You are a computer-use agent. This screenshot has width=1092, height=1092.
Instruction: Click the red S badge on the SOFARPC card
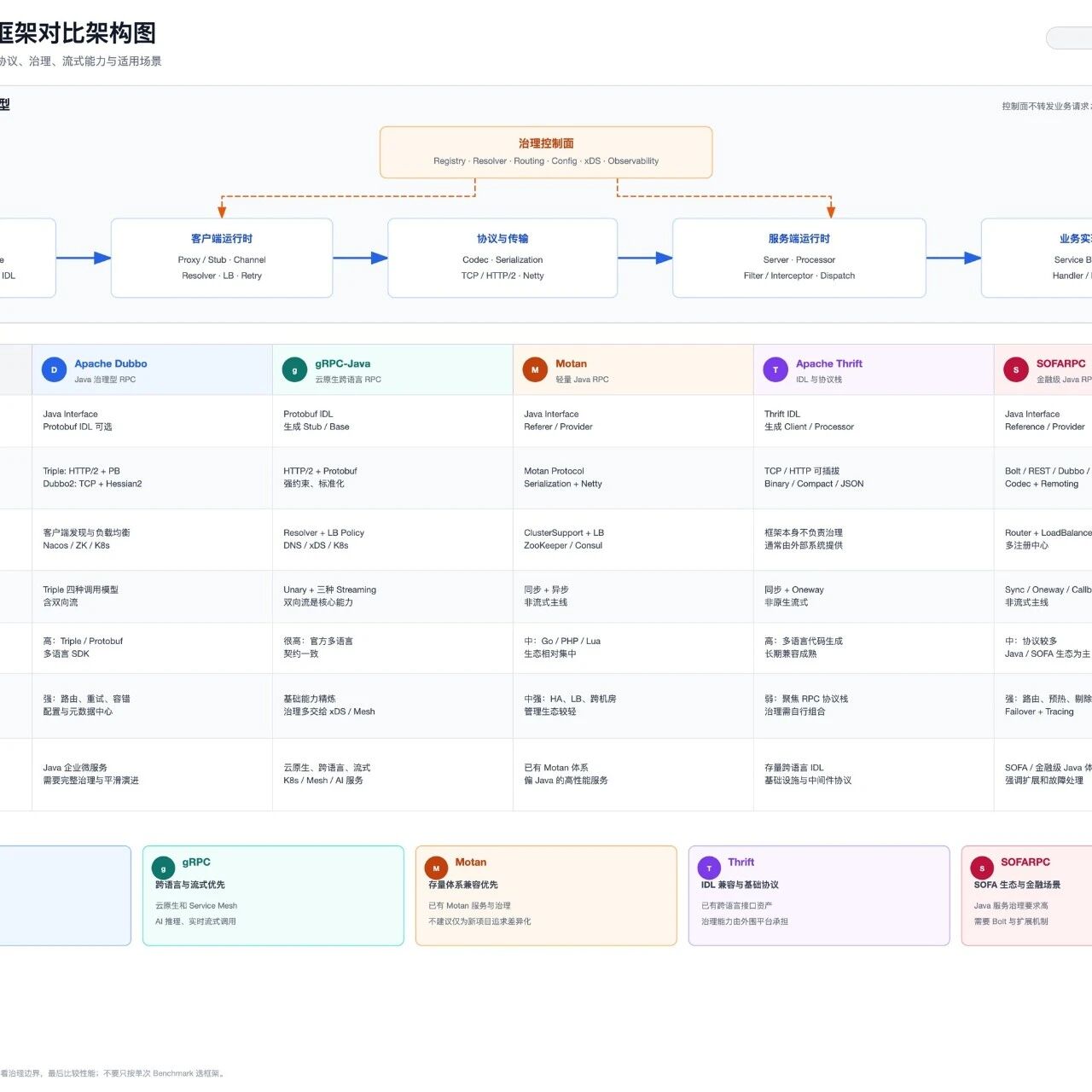point(982,868)
